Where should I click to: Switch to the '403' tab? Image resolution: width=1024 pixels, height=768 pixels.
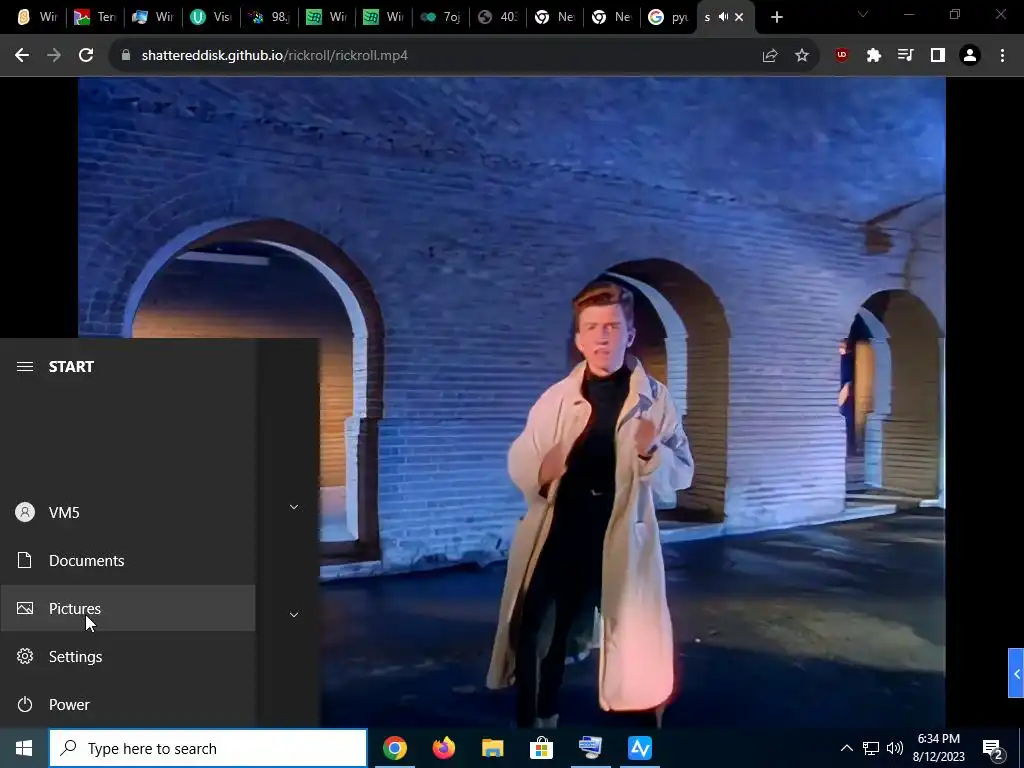click(x=498, y=17)
